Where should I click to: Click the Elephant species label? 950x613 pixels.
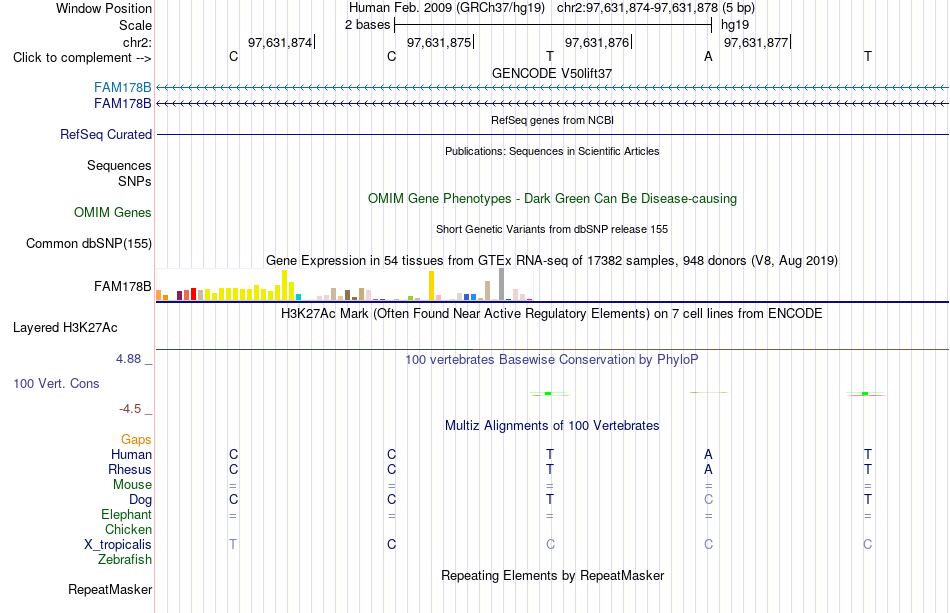click(x=126, y=514)
